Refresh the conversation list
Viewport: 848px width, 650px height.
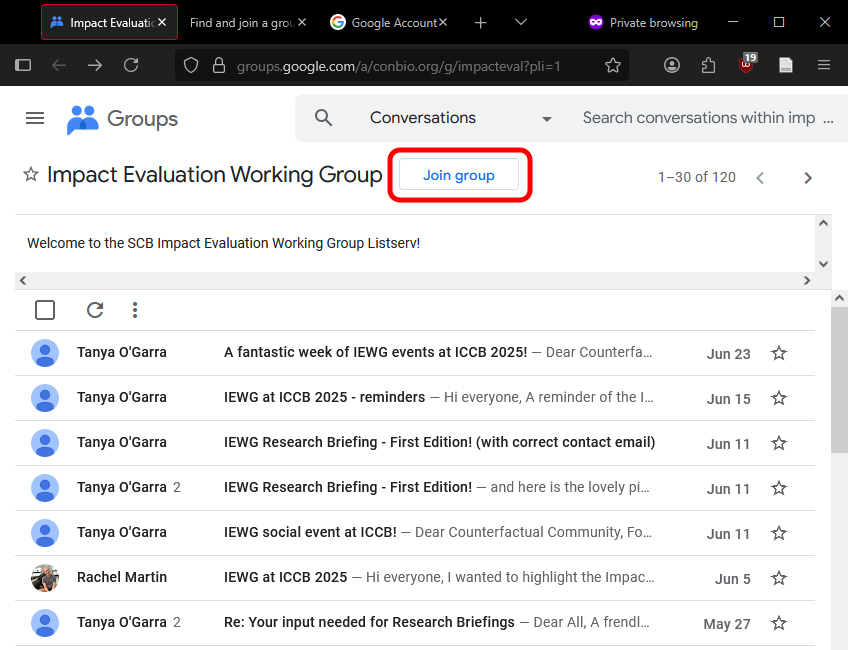pos(95,310)
